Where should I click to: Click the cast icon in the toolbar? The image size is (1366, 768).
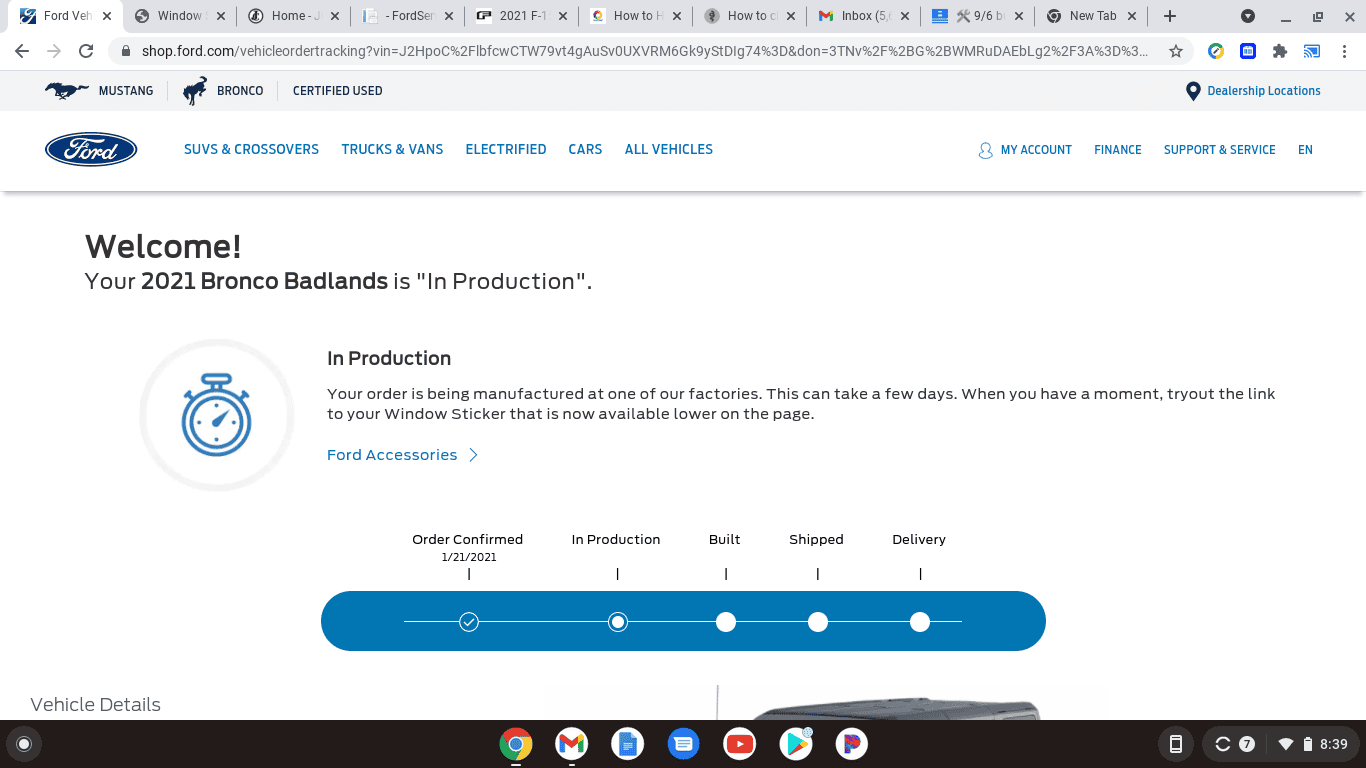1312,51
